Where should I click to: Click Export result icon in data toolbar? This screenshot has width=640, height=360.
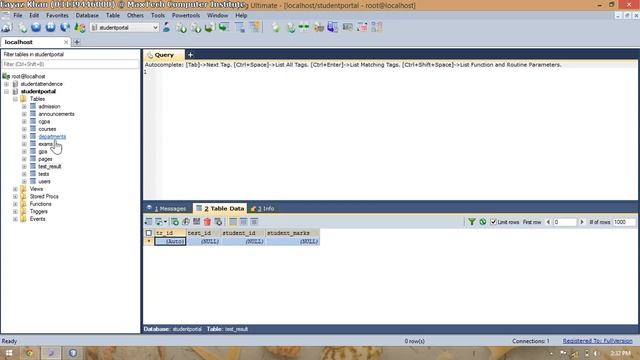149,222
